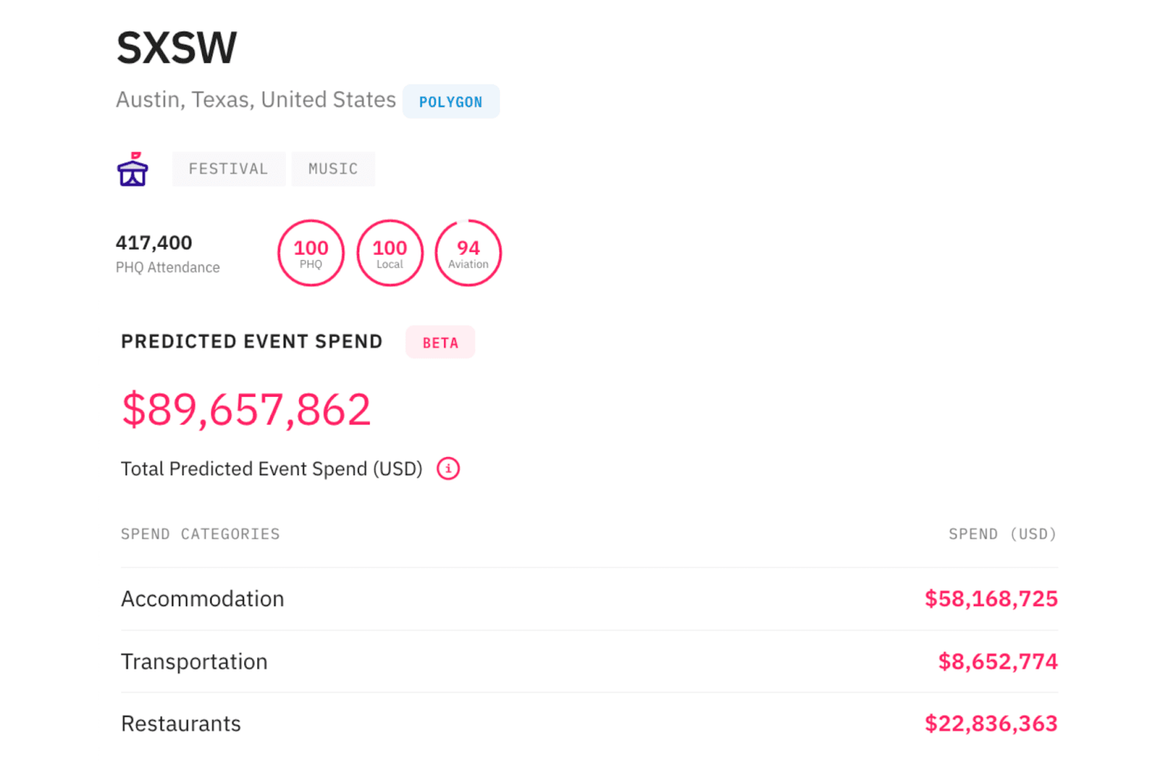Select the PHQ rank score circle showing 100
Screen dimensions: 1176x767
(310, 253)
